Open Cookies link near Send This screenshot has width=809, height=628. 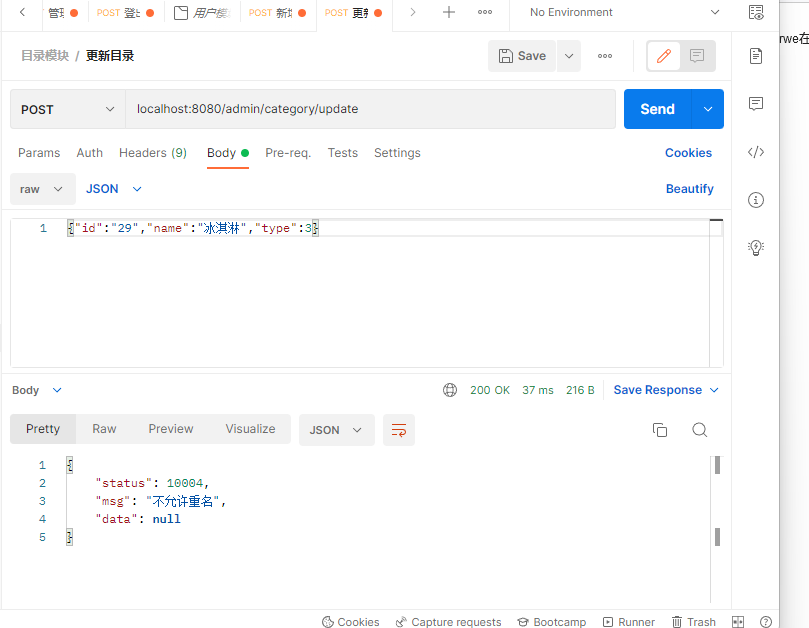pos(688,153)
